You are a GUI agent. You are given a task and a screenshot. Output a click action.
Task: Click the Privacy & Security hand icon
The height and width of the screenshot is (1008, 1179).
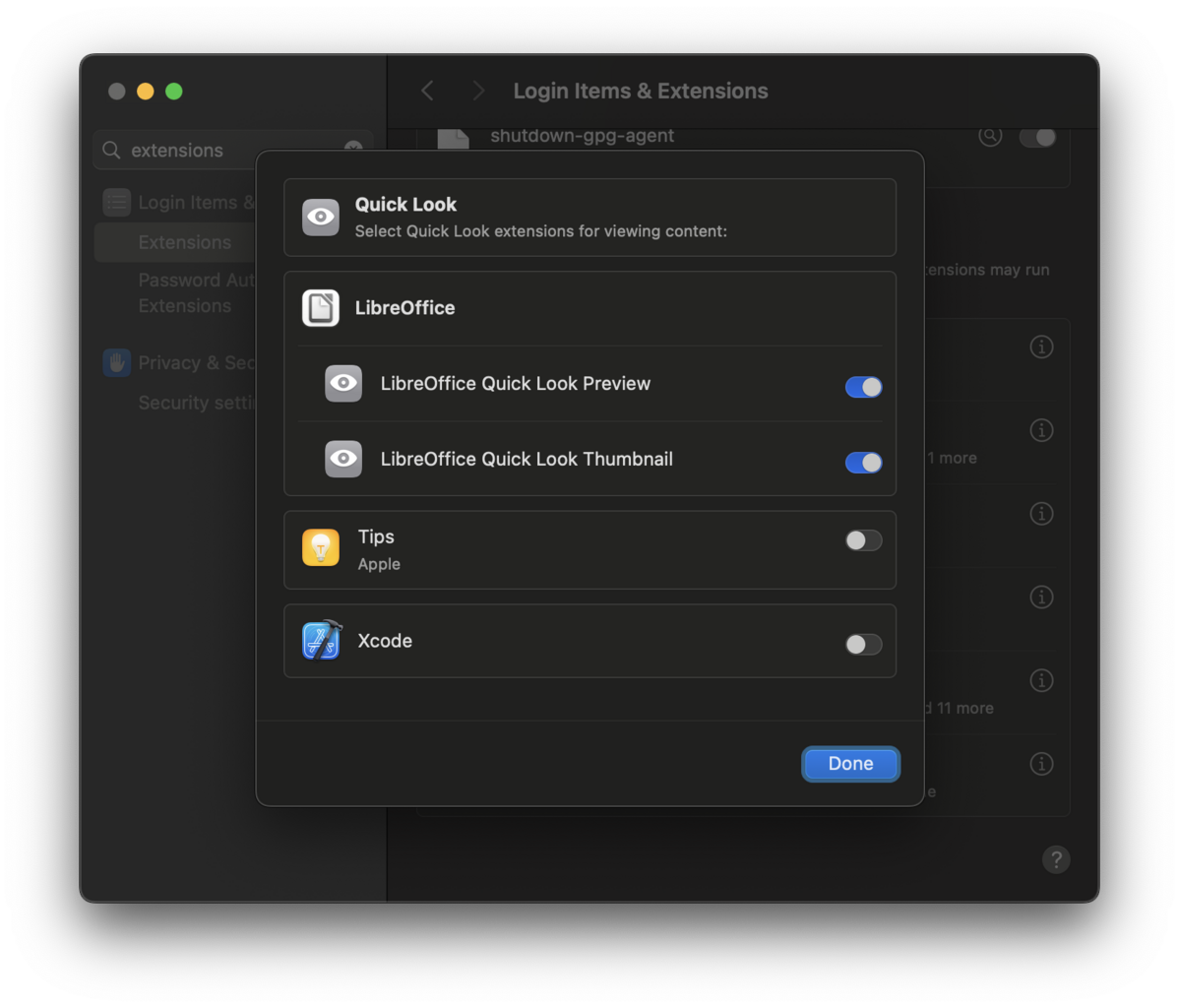(116, 362)
